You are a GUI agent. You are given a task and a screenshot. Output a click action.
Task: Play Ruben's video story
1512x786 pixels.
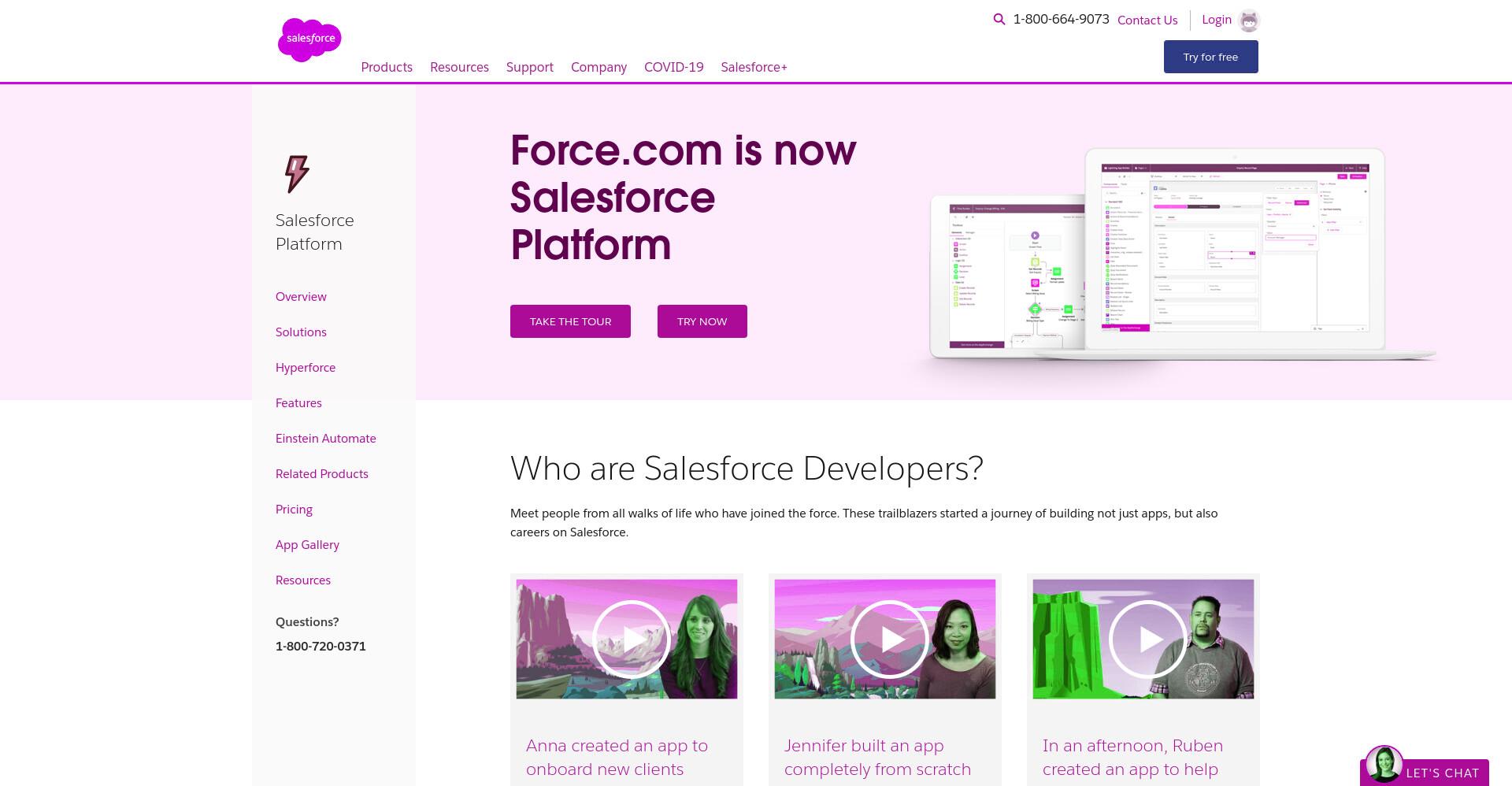point(1147,640)
